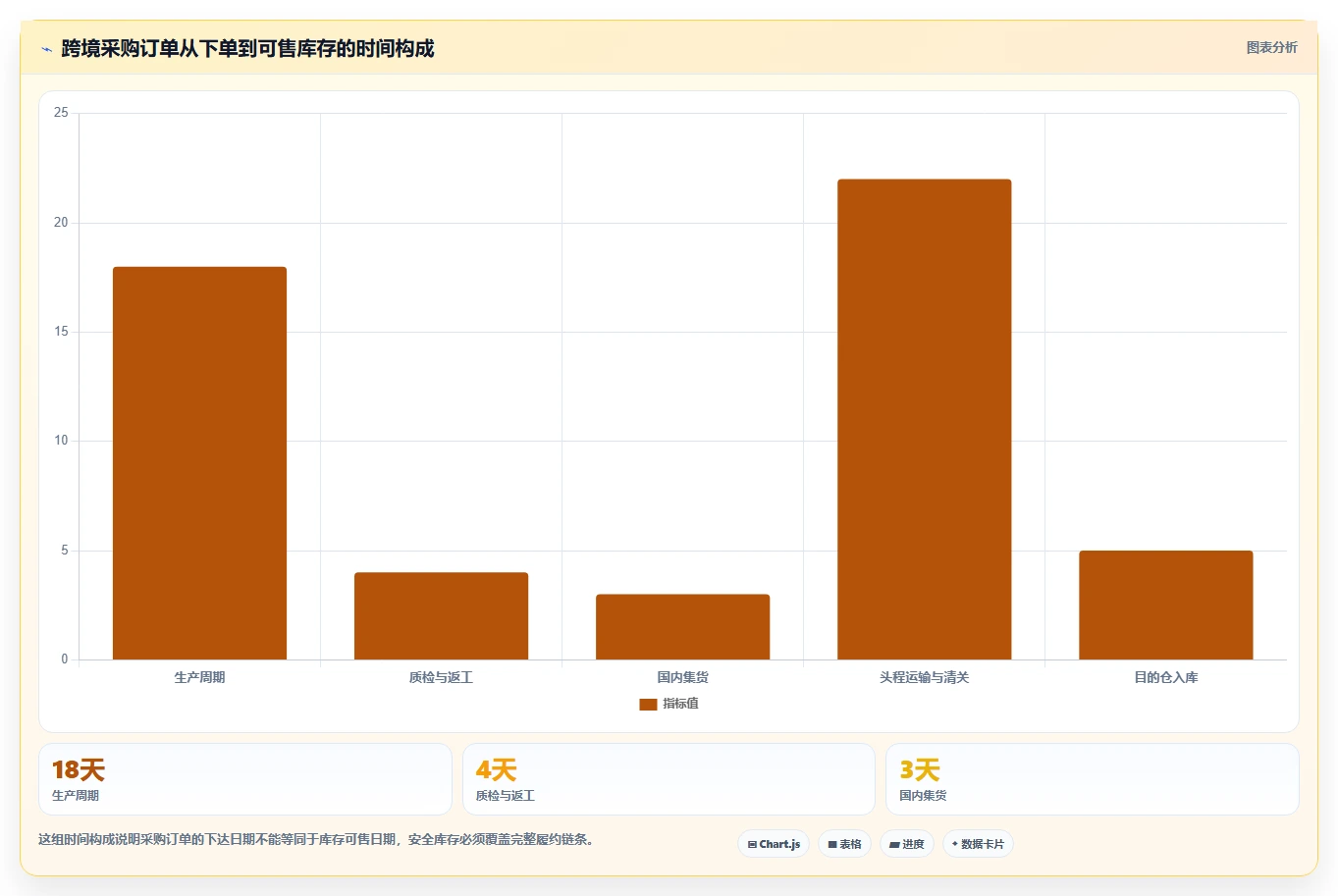Click the y-axis value 15
This screenshot has height=896, width=1338.
62,332
